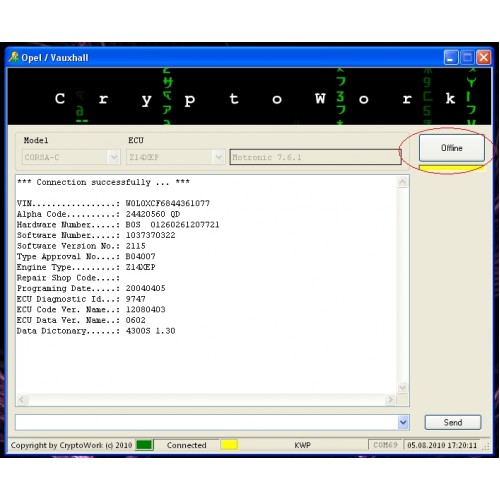Click the Type Approval No. B04007 line
The image size is (500, 500).
(86, 256)
